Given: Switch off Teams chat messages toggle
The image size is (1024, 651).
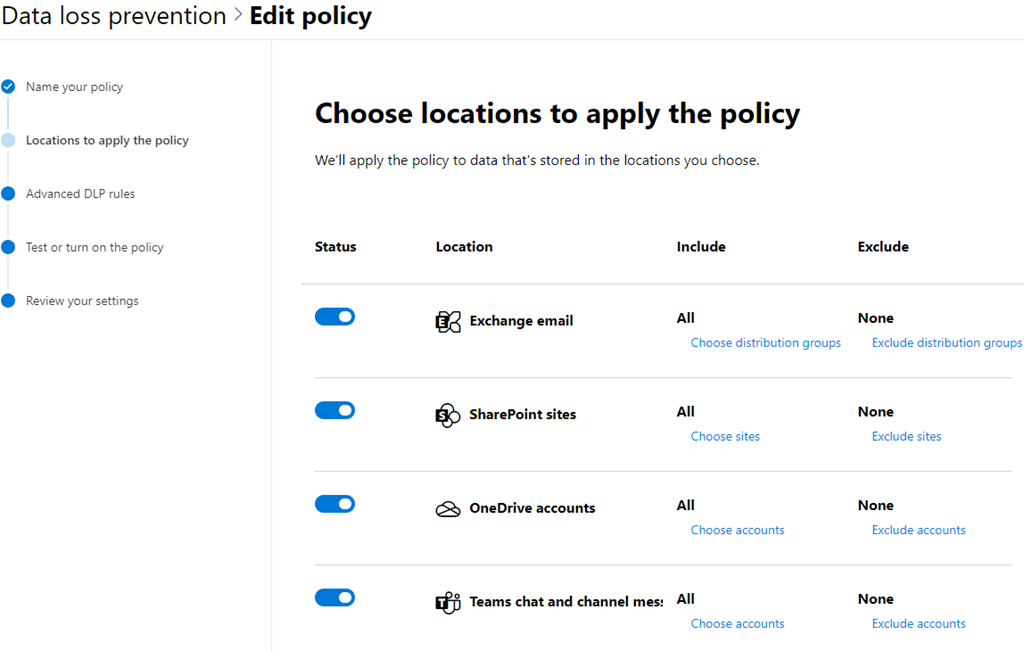Looking at the screenshot, I should click(x=335, y=598).
